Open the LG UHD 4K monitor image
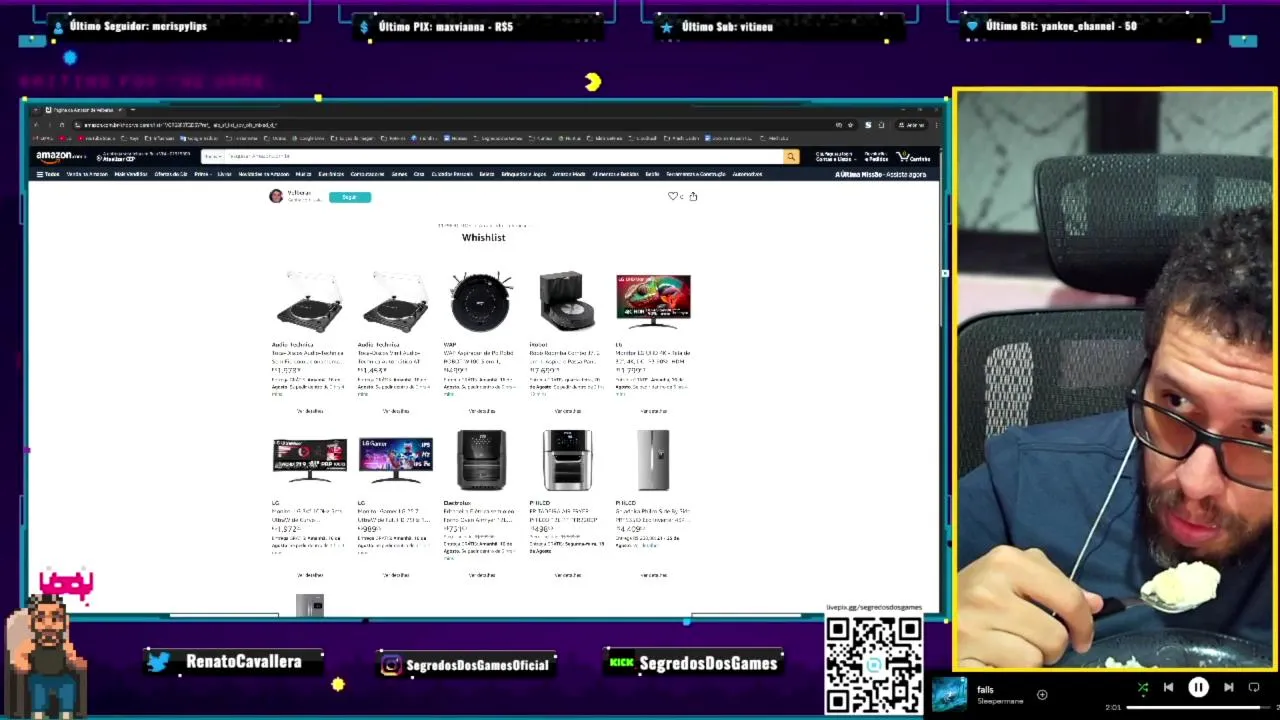Image resolution: width=1280 pixels, height=720 pixels. coord(653,301)
